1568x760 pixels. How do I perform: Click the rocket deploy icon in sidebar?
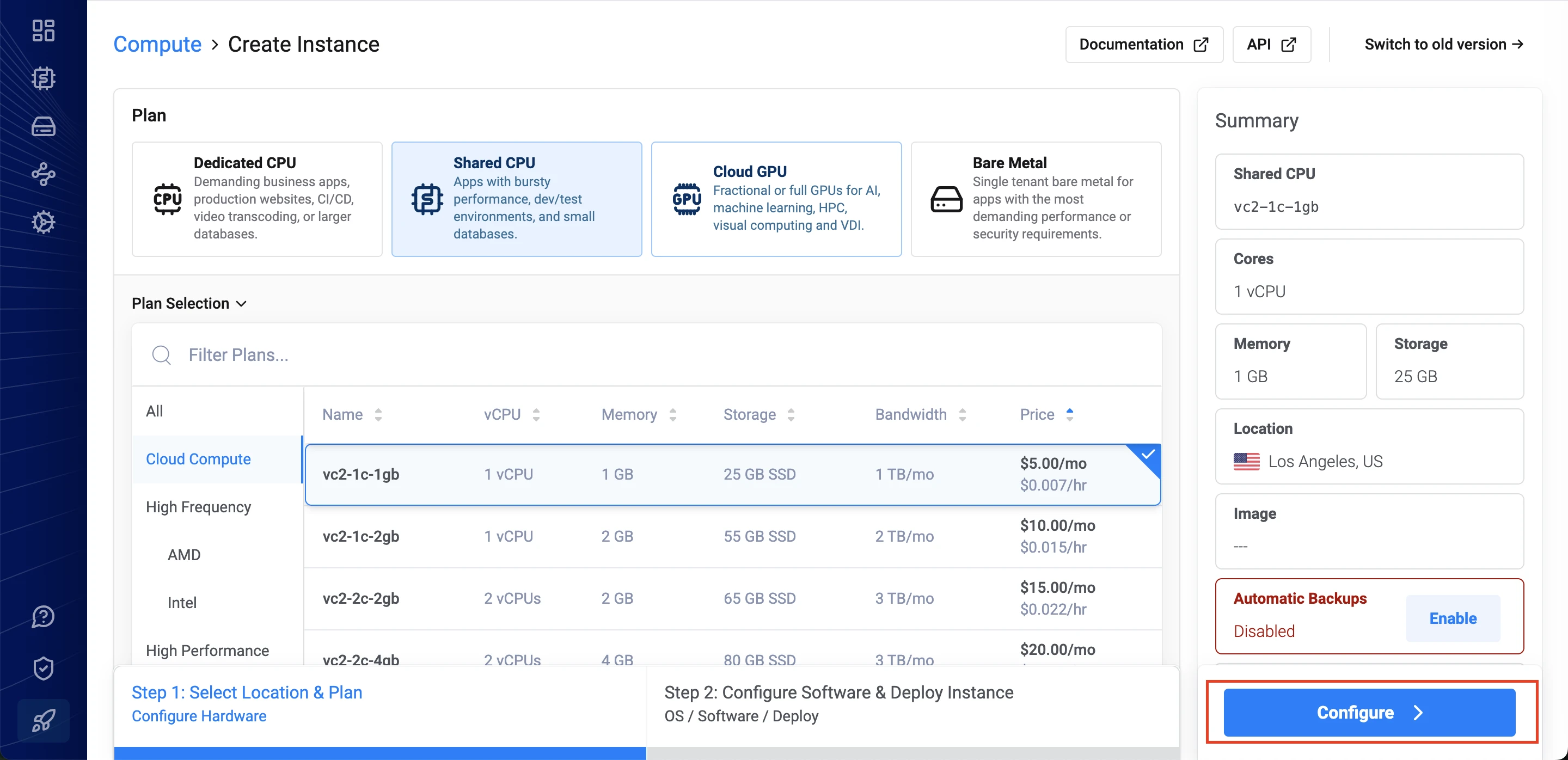tap(43, 720)
